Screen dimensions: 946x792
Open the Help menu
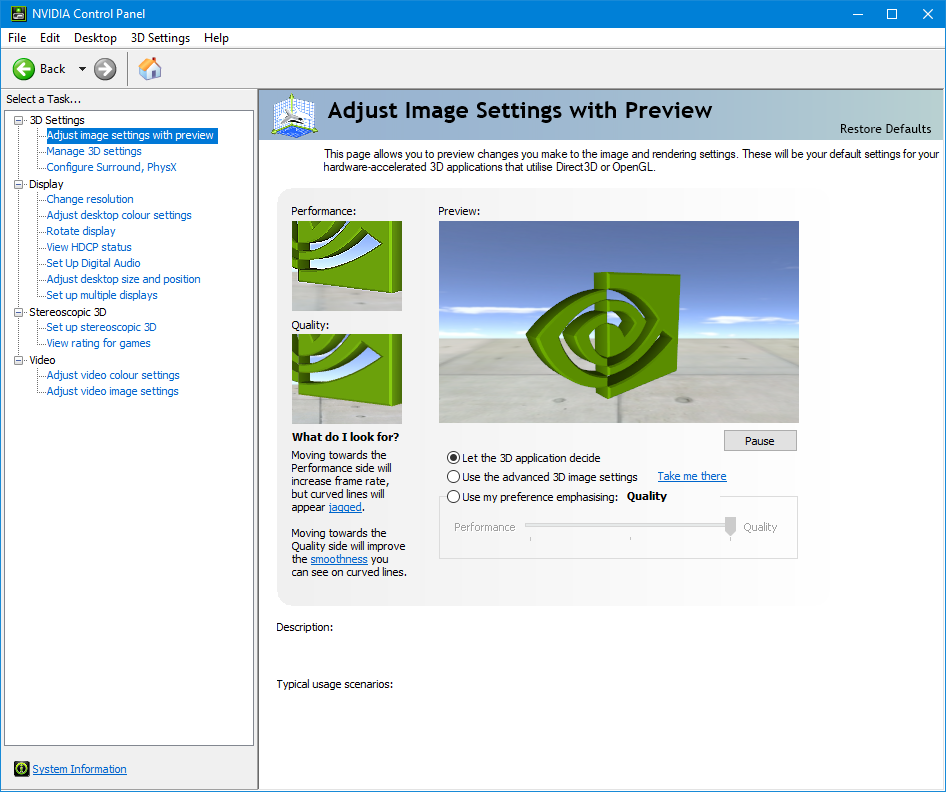tap(216, 38)
